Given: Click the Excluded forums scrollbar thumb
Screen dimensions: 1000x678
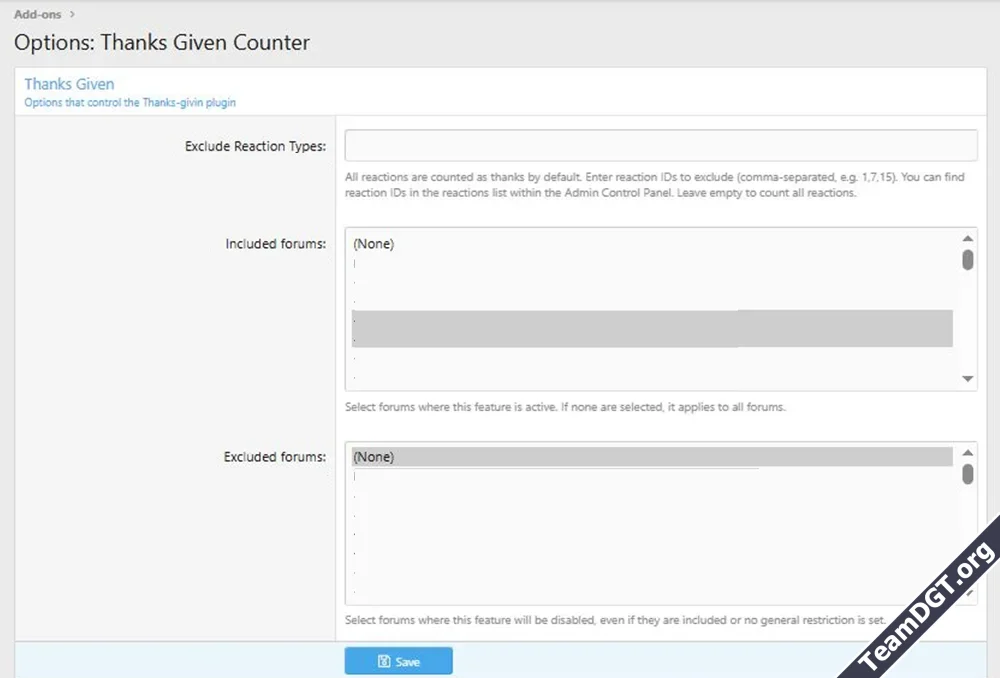Looking at the screenshot, I should [967, 474].
